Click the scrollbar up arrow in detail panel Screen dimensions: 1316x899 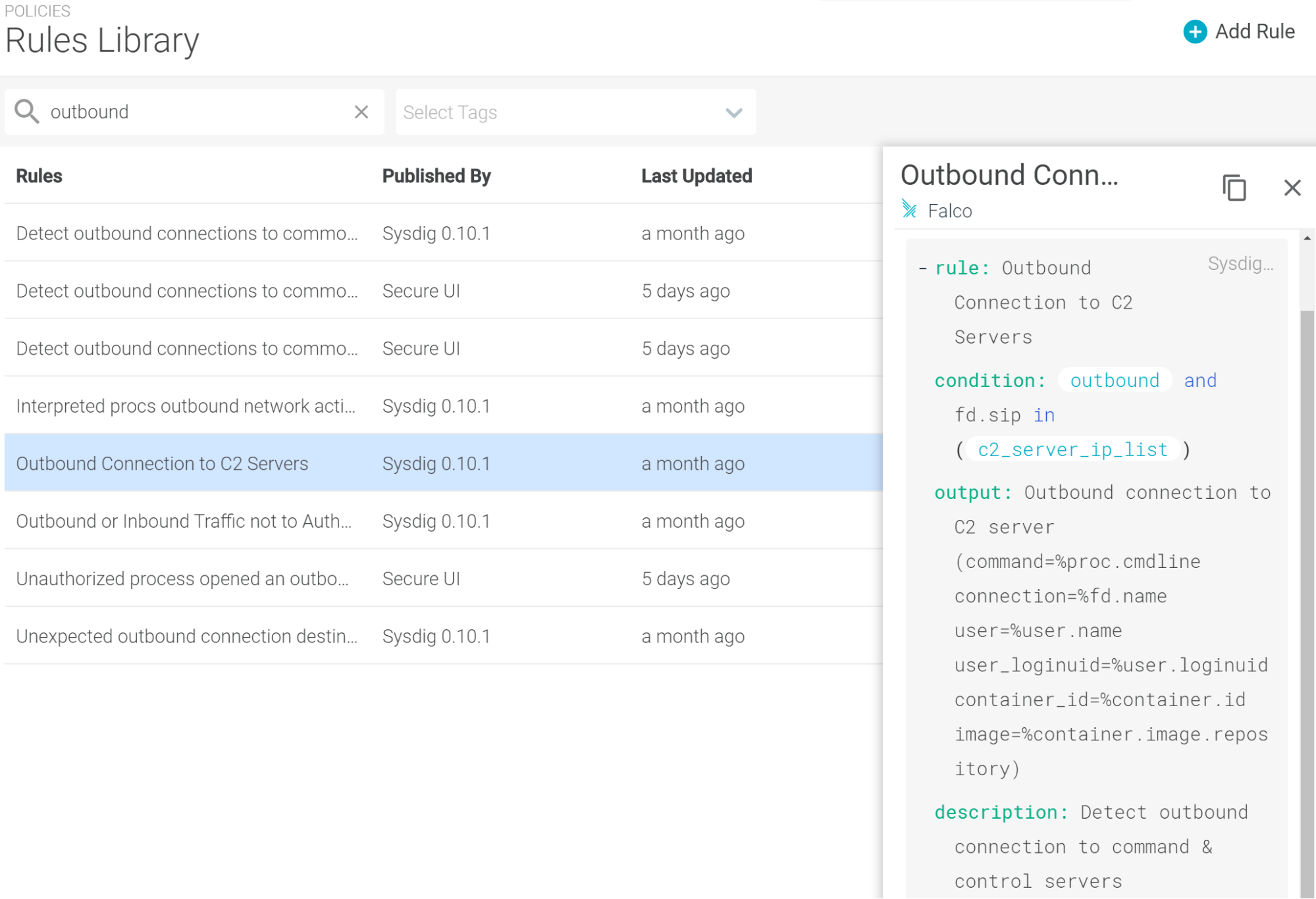coord(1307,238)
